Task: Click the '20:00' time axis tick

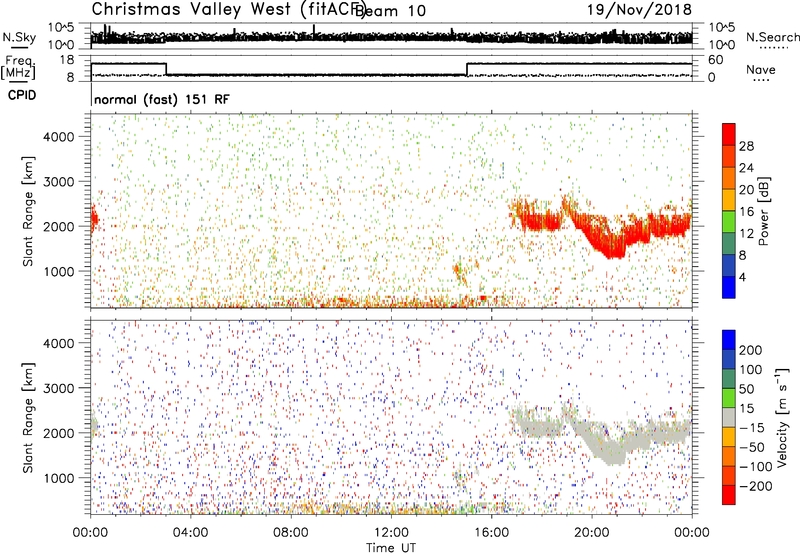Action: 592,533
